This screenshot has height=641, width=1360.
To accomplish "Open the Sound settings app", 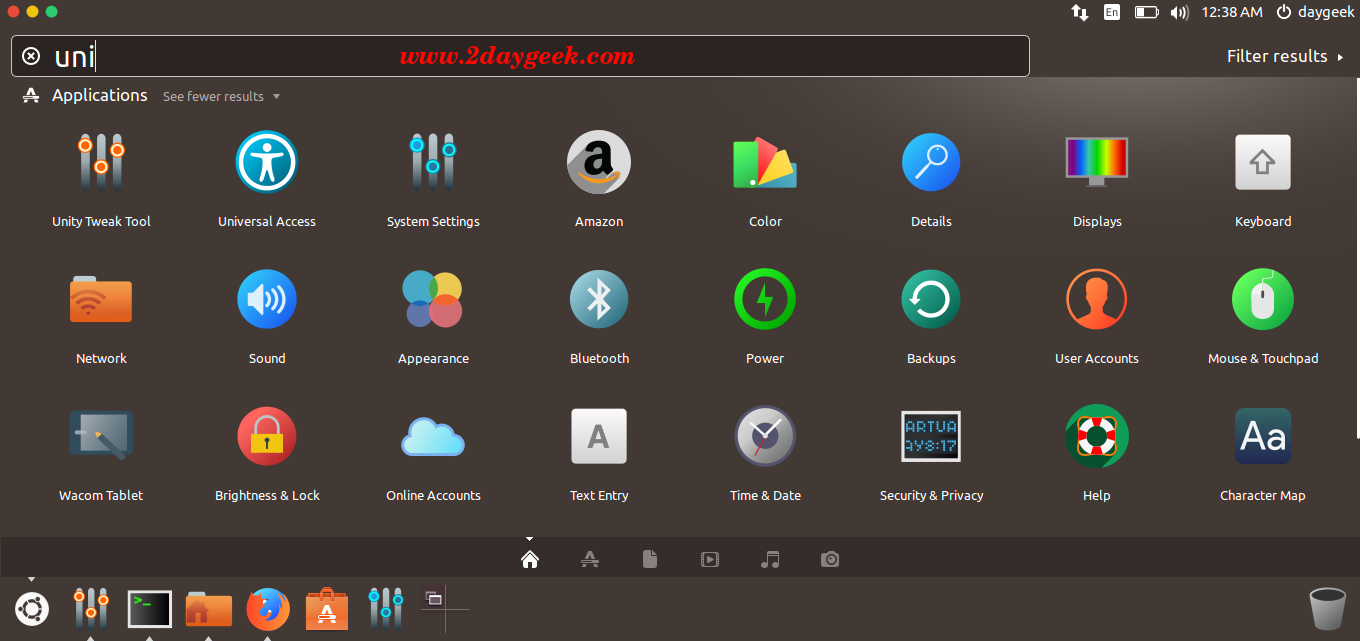I will pos(267,299).
